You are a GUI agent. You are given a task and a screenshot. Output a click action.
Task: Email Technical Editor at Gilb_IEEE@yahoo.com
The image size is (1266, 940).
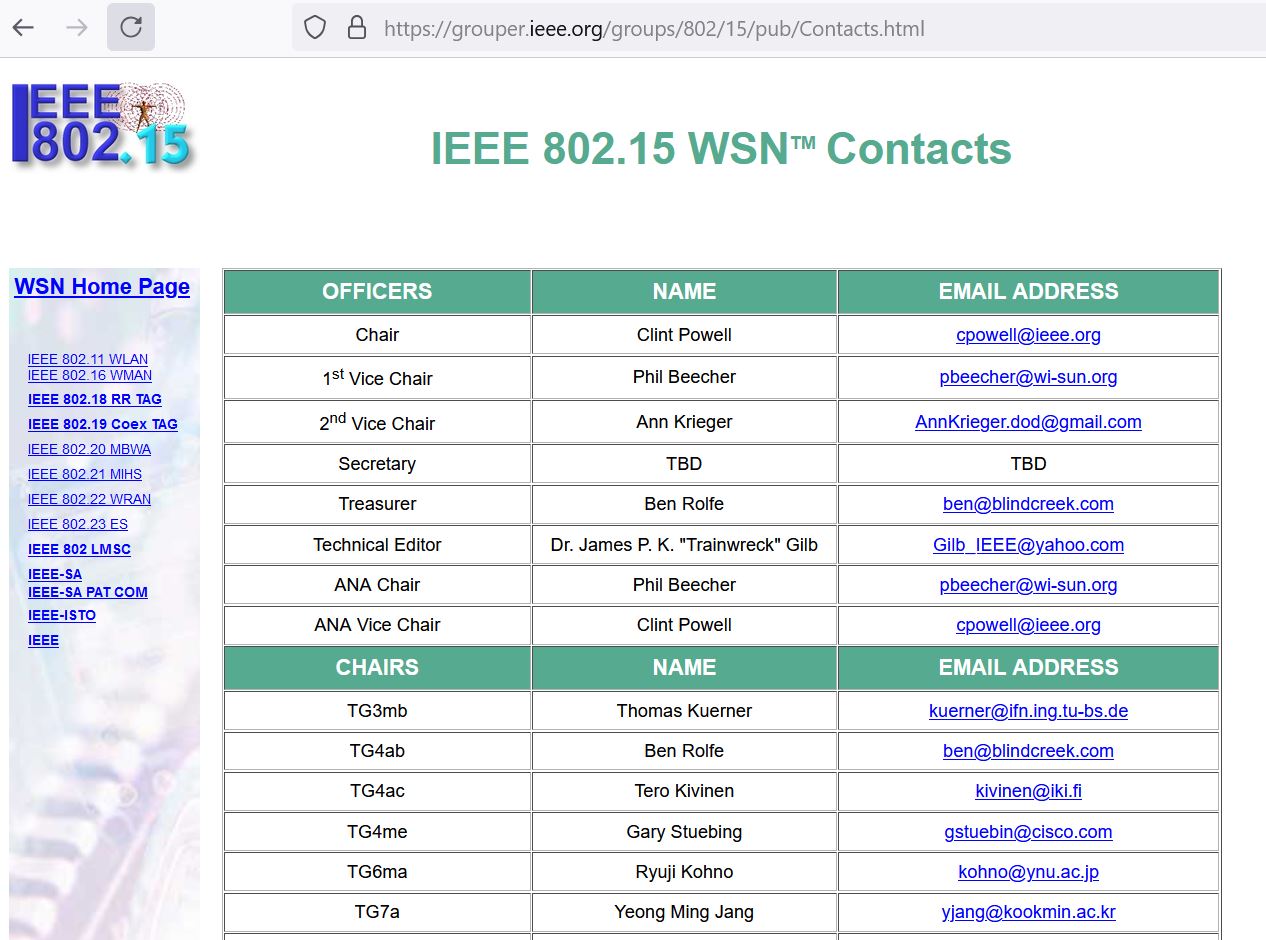(1028, 545)
